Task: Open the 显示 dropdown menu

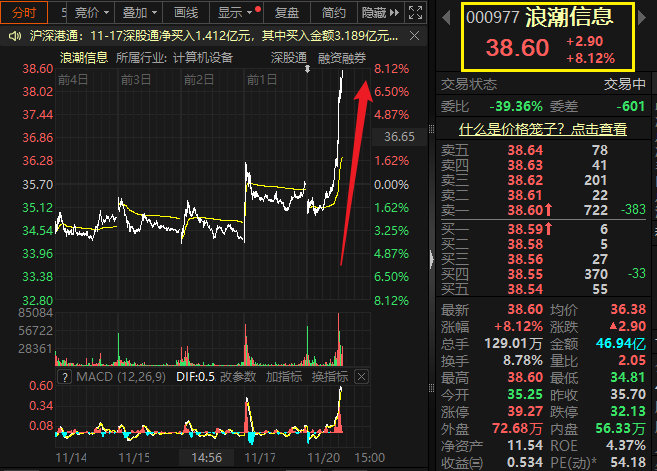Action: pyautogui.click(x=235, y=13)
